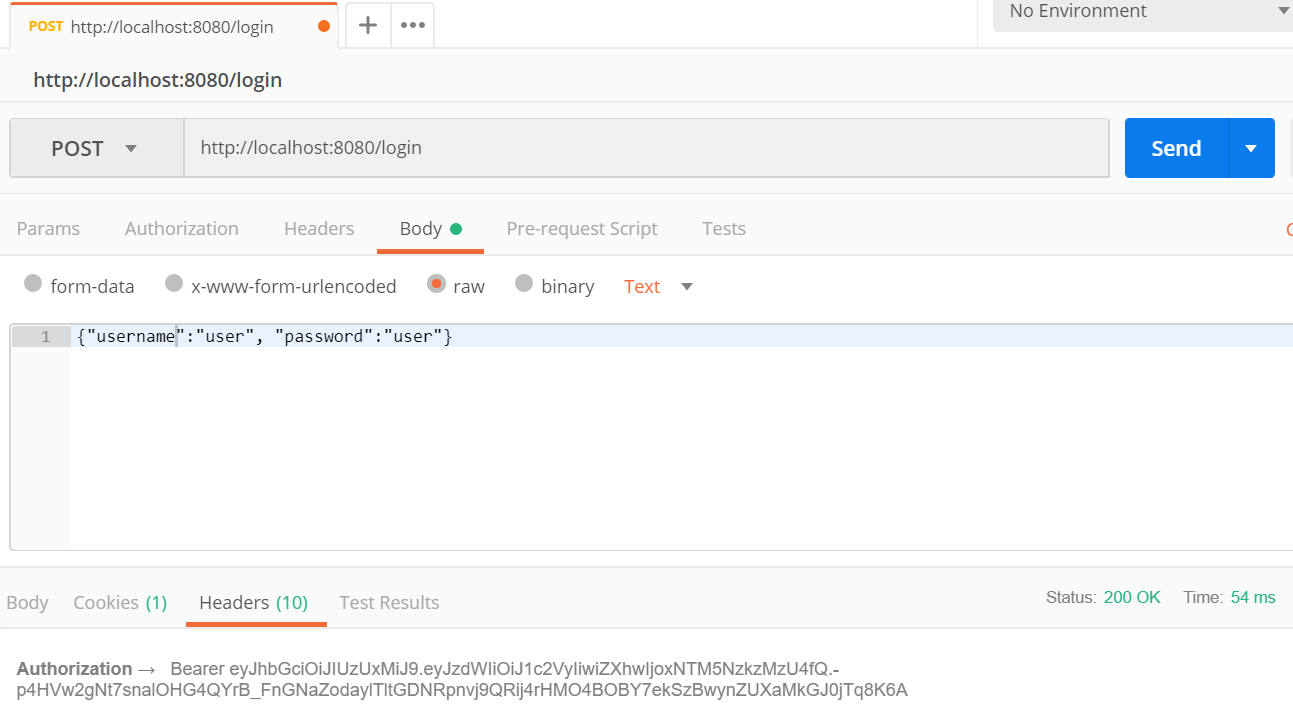Open the No Environment dropdown
Screen dimensions: 1293x728
point(1140,12)
